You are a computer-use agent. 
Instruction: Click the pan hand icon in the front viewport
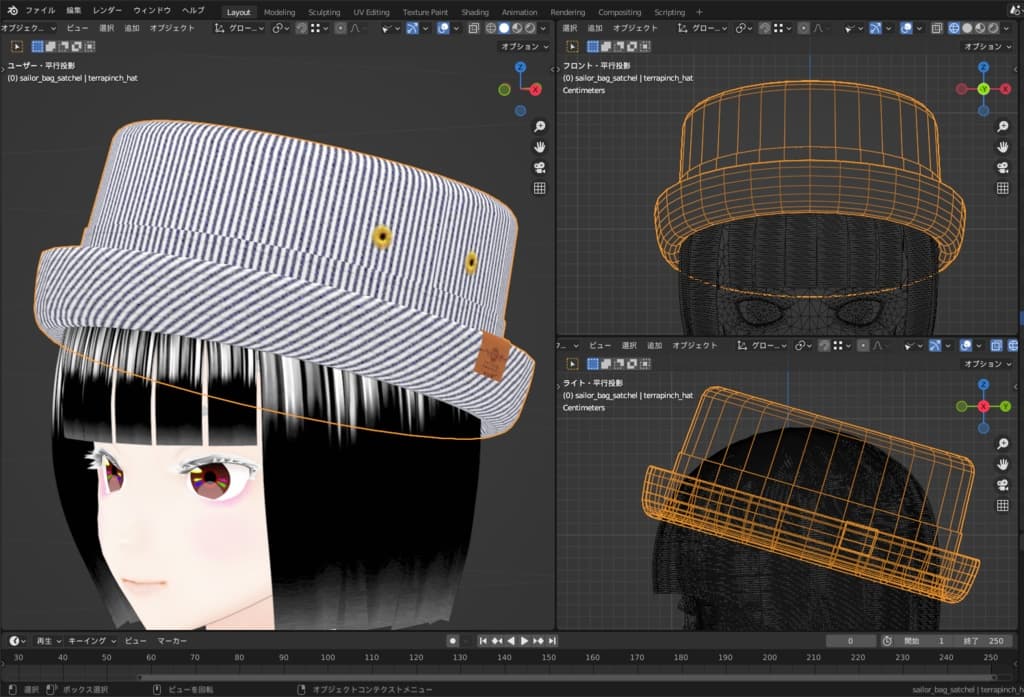click(1002, 146)
